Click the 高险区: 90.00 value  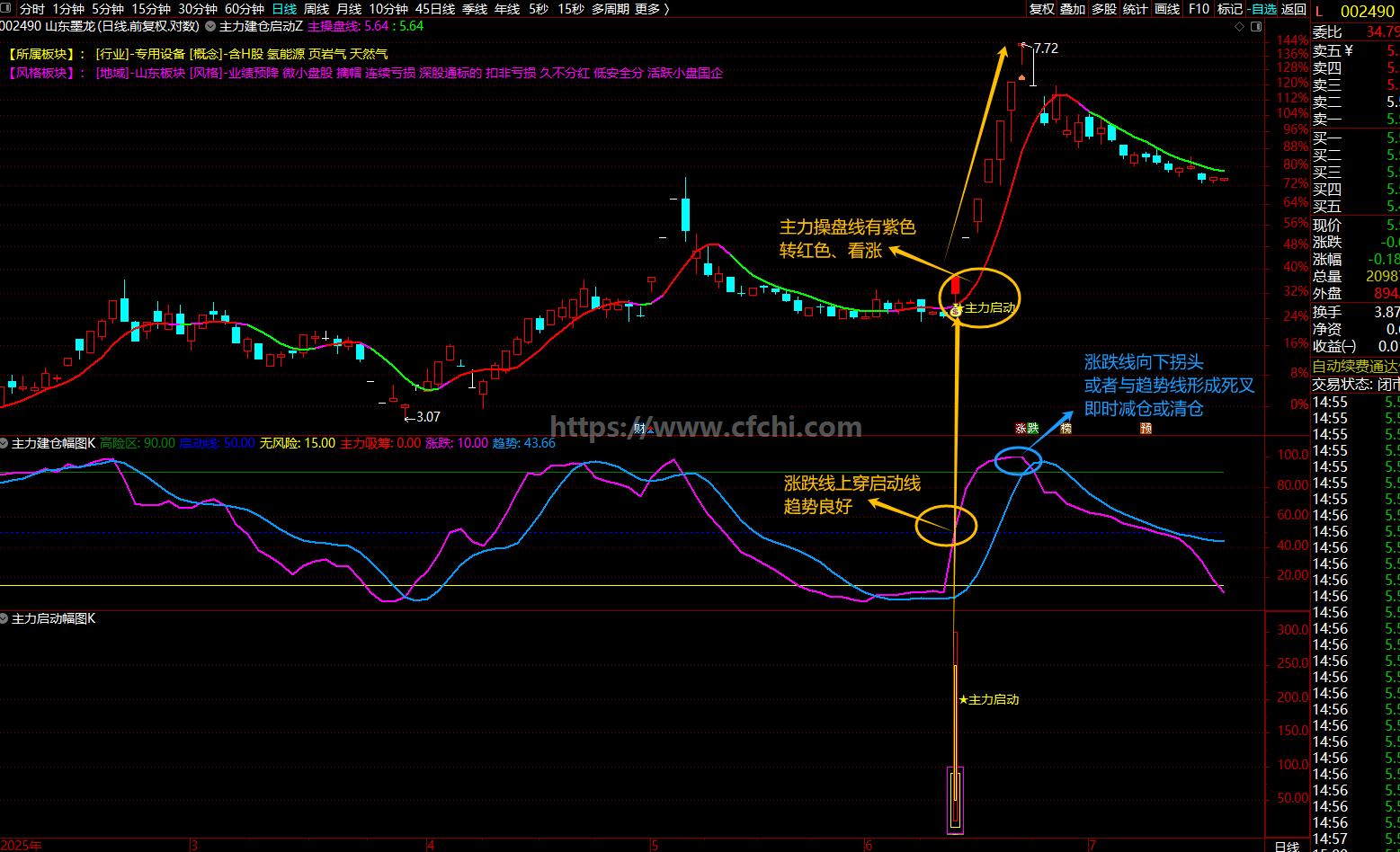(x=138, y=443)
